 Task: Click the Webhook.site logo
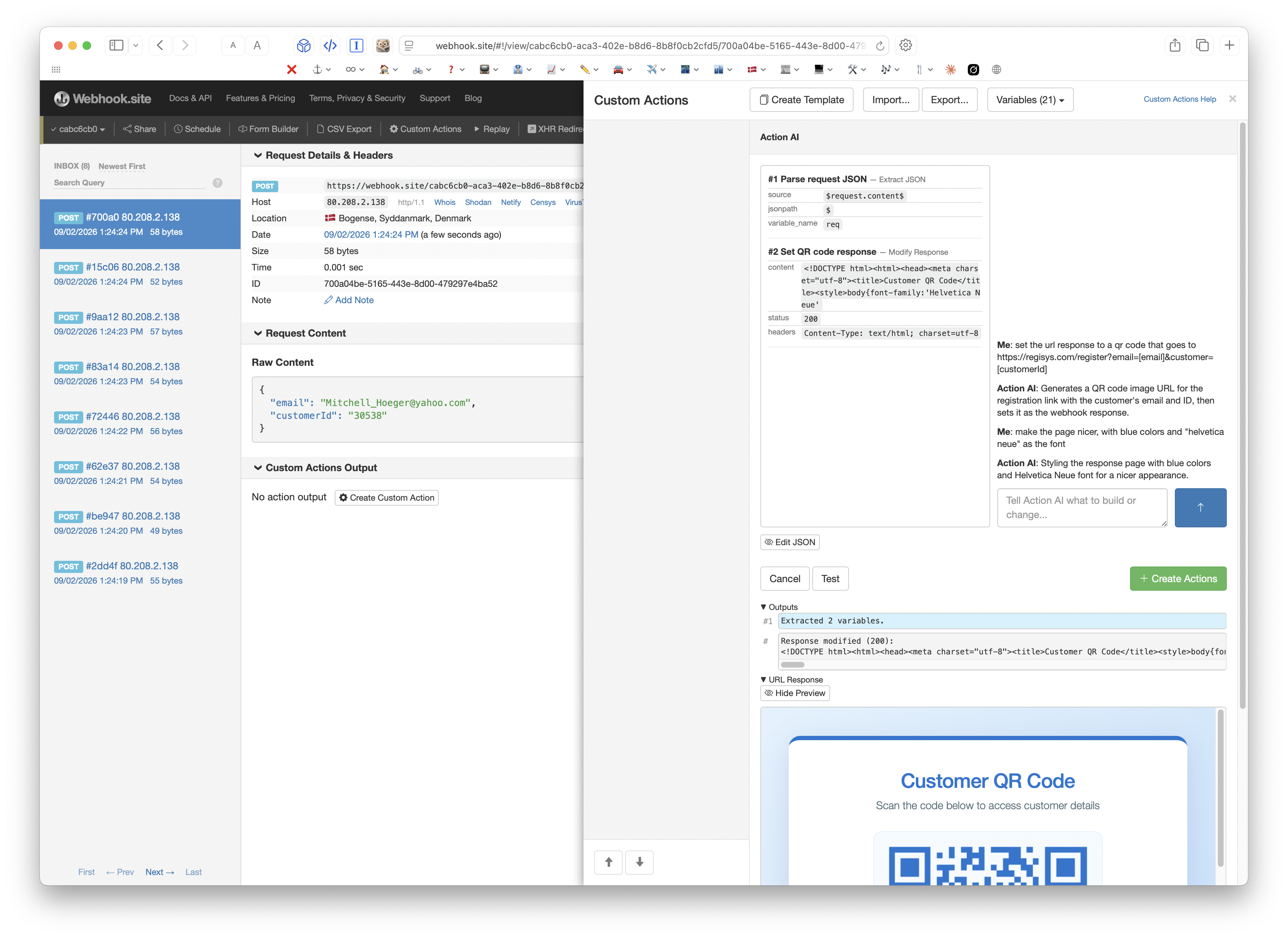103,98
